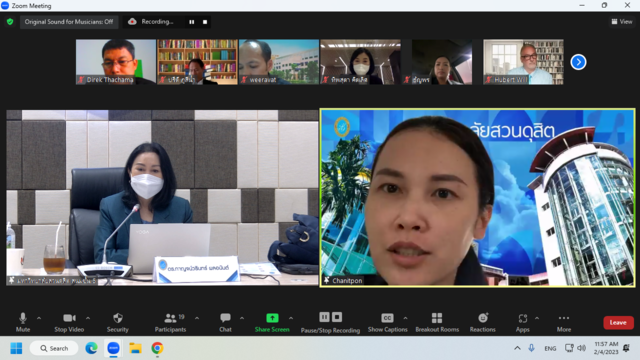
Task: Open clock showing 11:57 AM
Action: (x=606, y=348)
